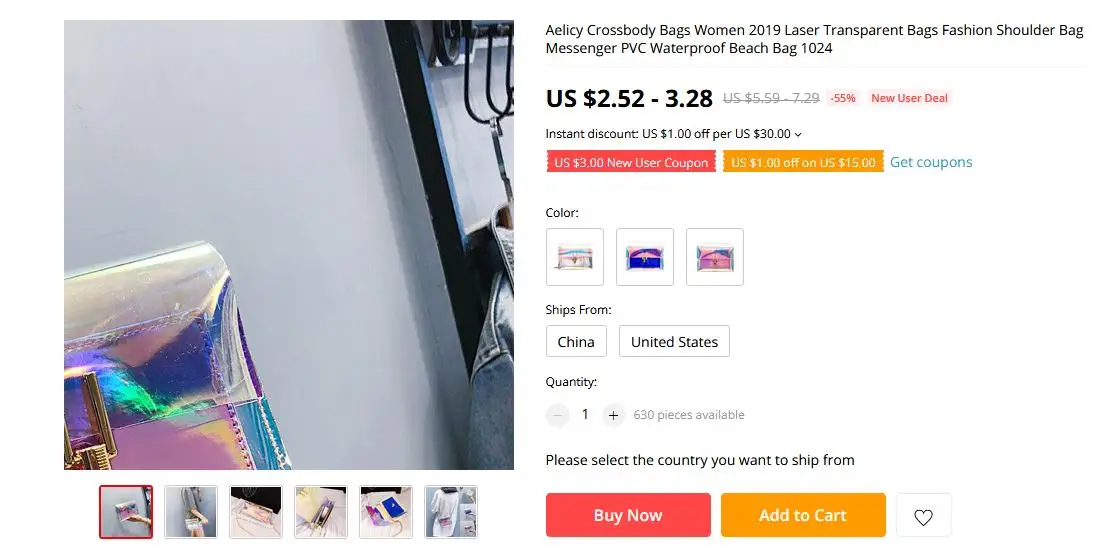Select the first light pink bag color
This screenshot has width=1104, height=555.
pos(575,257)
